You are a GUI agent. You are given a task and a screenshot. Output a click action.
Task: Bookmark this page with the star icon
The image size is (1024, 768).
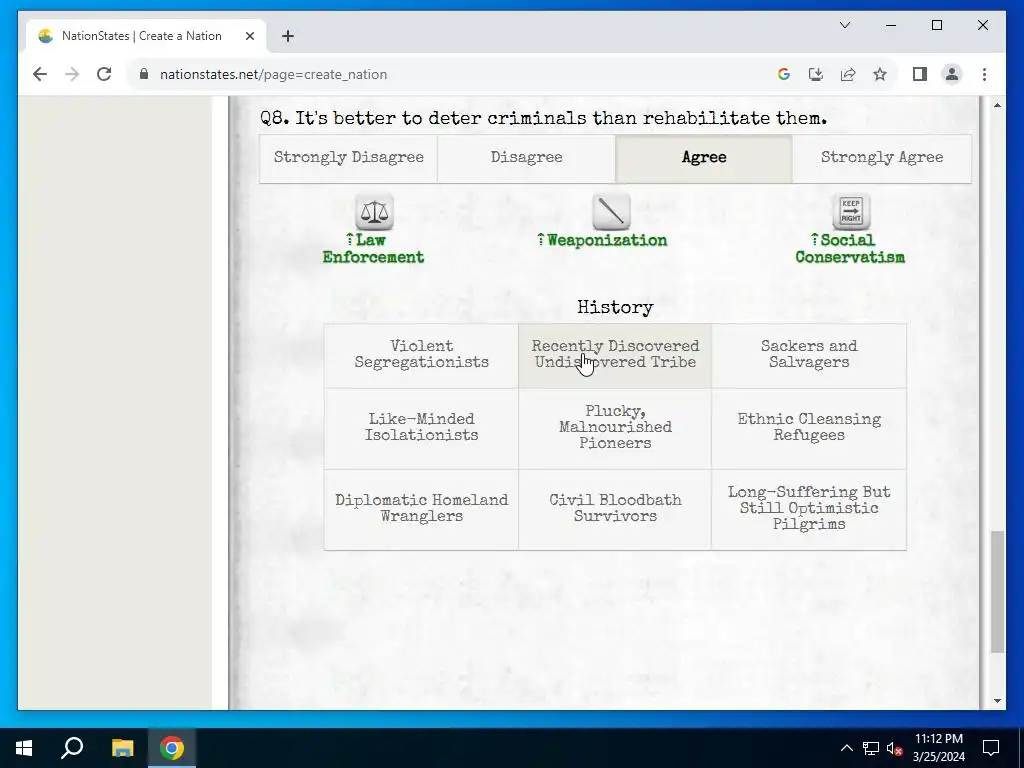[880, 74]
